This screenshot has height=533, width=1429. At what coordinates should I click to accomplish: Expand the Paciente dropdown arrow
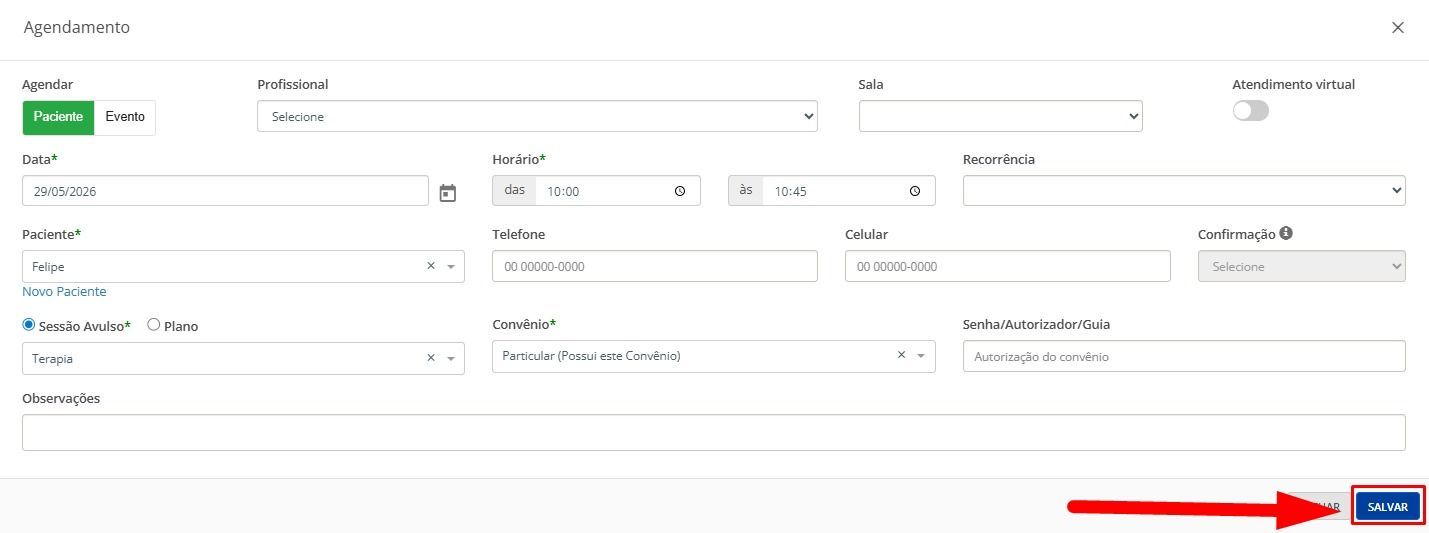451,267
